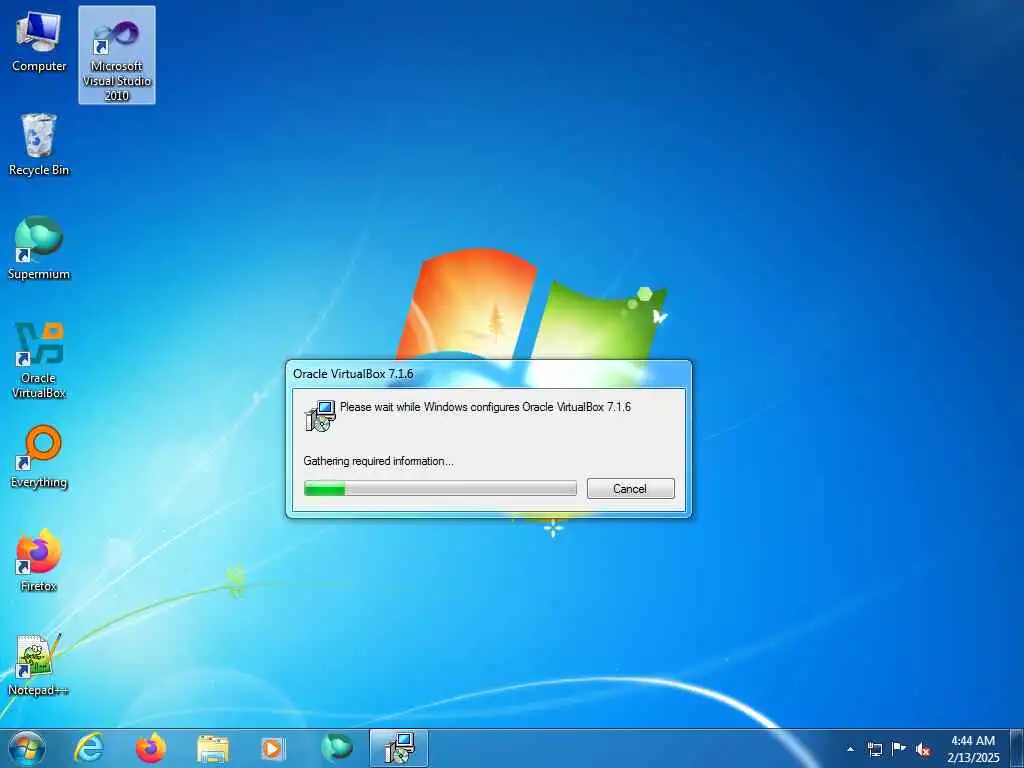The height and width of the screenshot is (768, 1024).
Task: Select the Oracle VirtualBox desktop shortcut
Action: click(x=39, y=360)
